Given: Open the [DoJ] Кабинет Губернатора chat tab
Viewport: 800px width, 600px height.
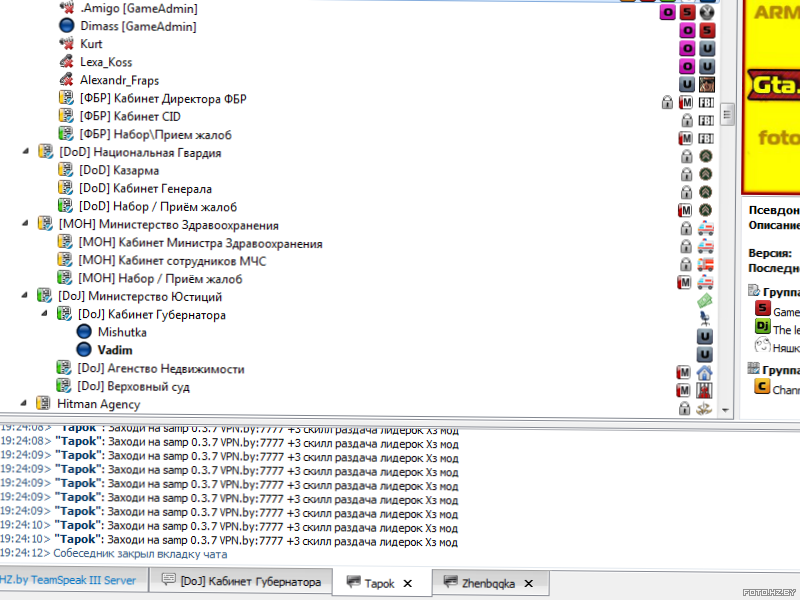Looking at the screenshot, I should pyautogui.click(x=241, y=582).
